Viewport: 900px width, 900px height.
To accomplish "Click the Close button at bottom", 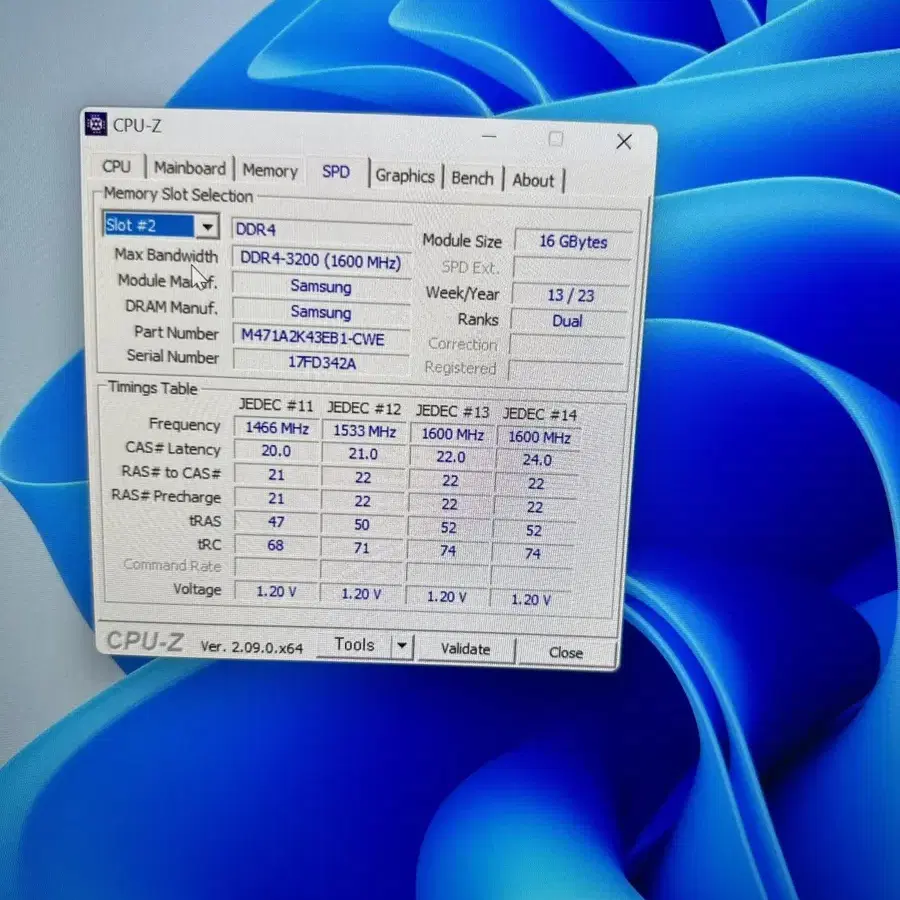I will [x=566, y=653].
